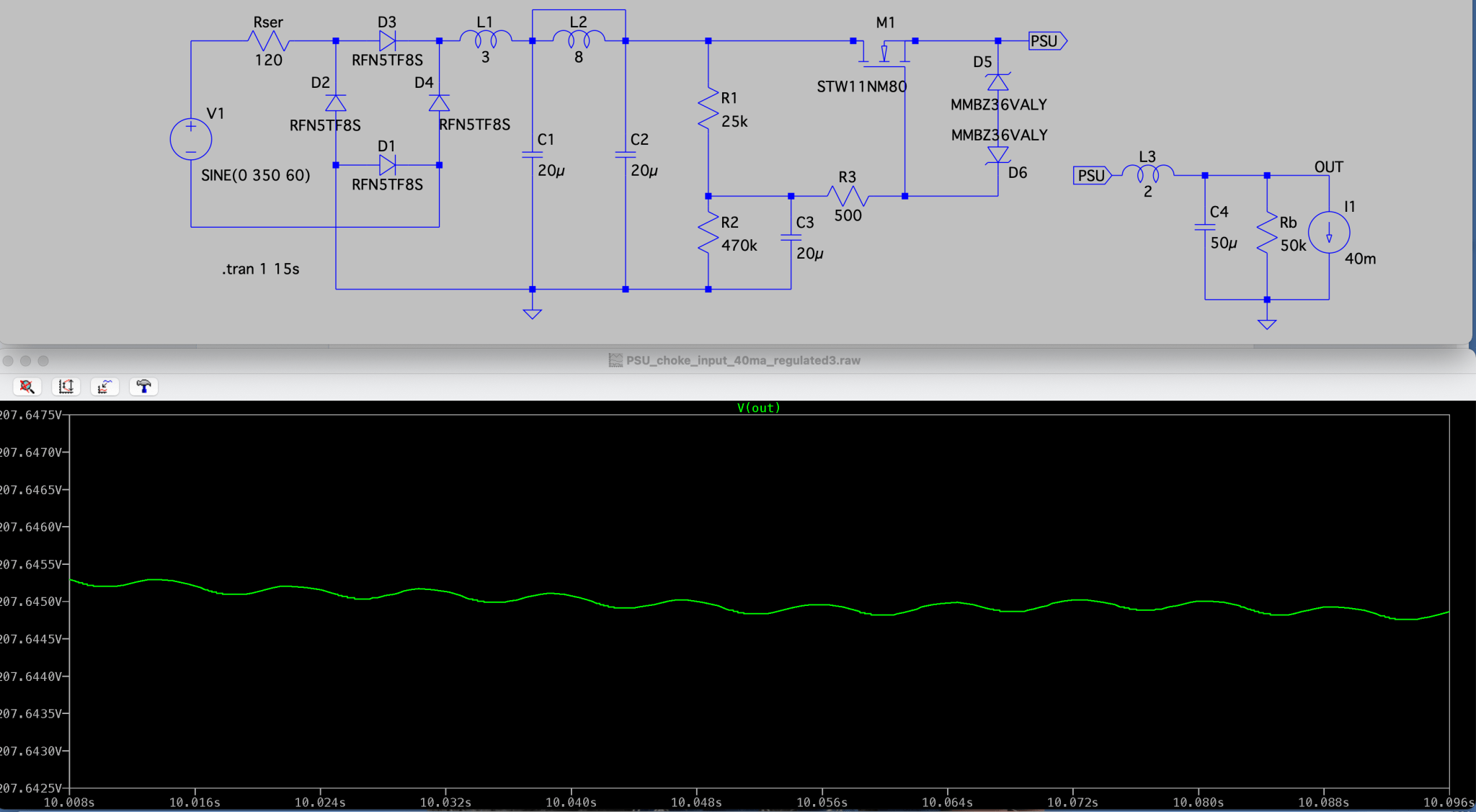Viewport: 1476px width, 812px height.
Task: Click the ground symbol below C1
Action: (532, 313)
